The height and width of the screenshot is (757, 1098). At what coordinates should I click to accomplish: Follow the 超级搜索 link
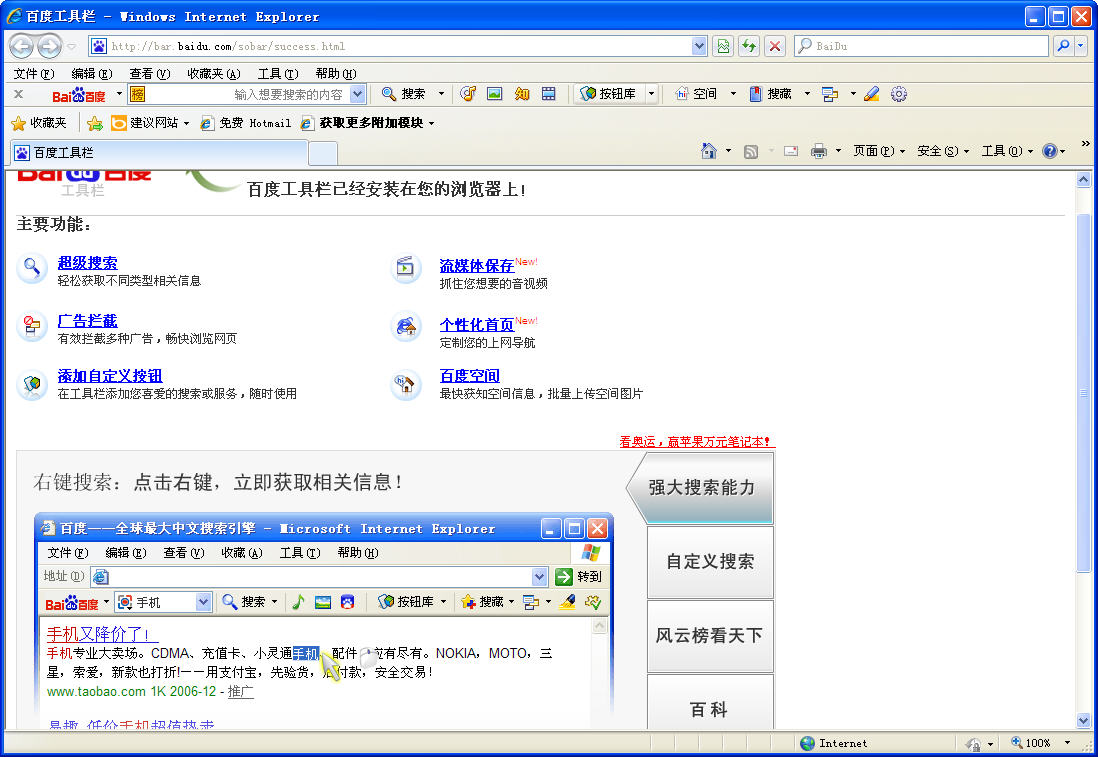coord(88,263)
